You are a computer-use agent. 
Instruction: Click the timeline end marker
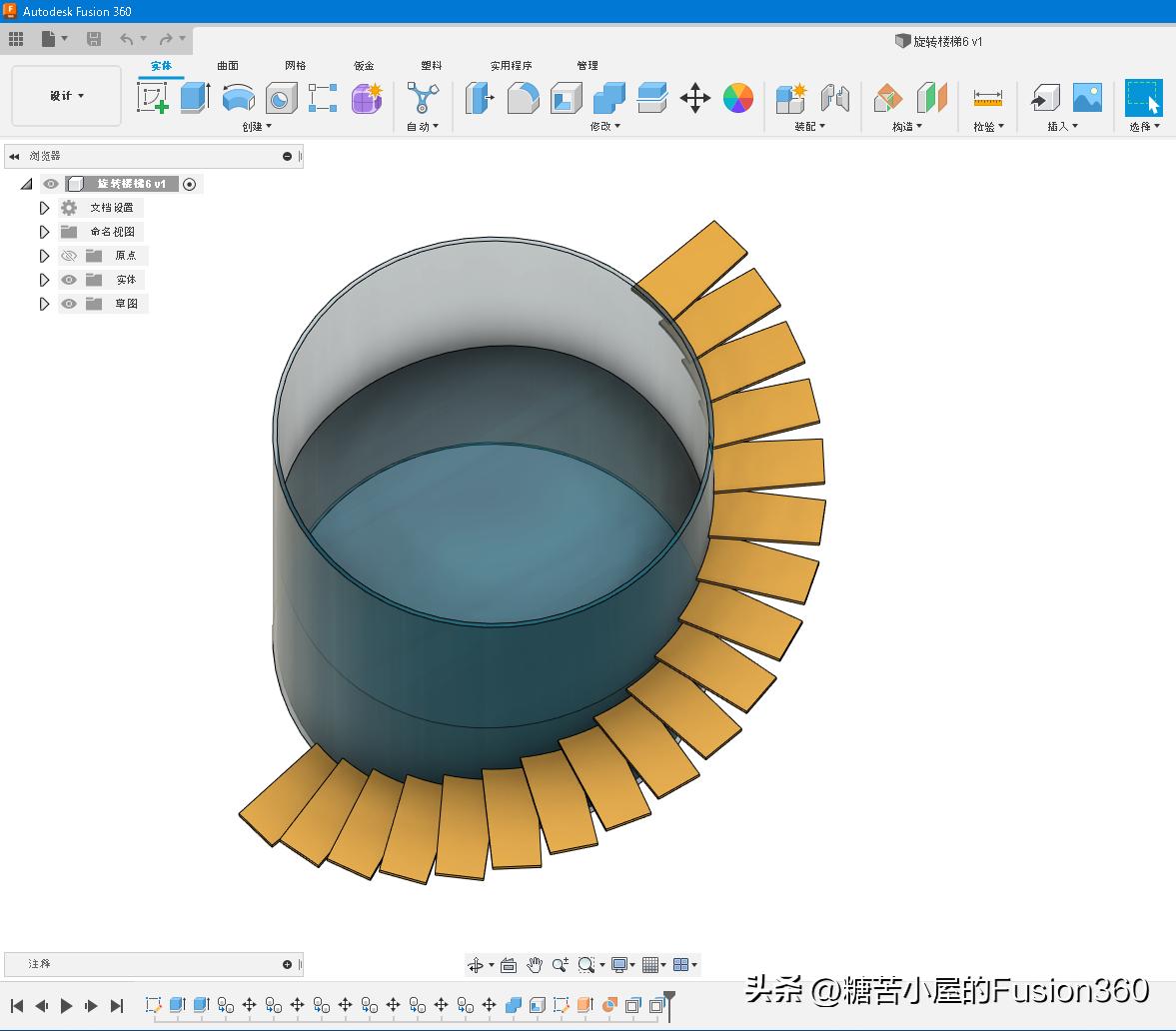(x=669, y=1000)
